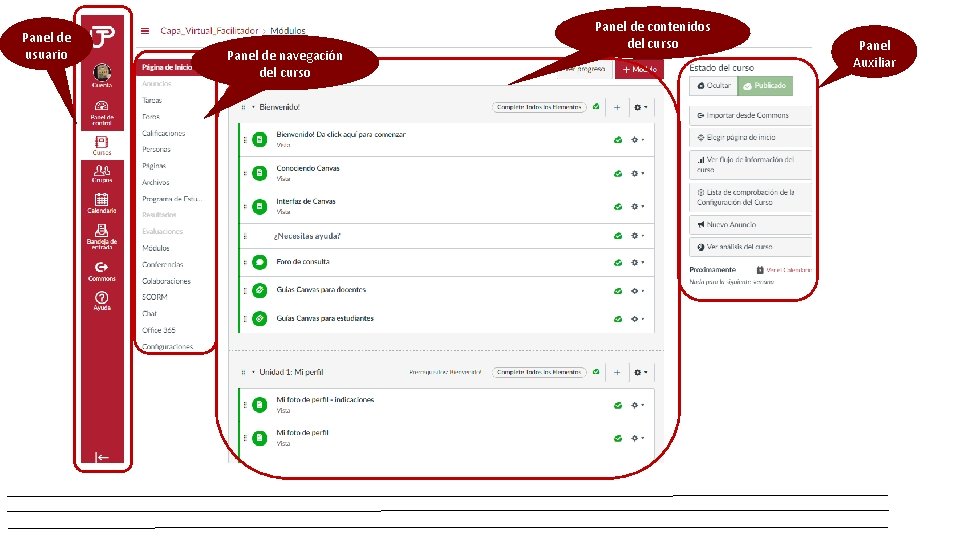Image resolution: width=960 pixels, height=540 pixels.
Task: Click the Ocultar course status button
Action: 714,86
